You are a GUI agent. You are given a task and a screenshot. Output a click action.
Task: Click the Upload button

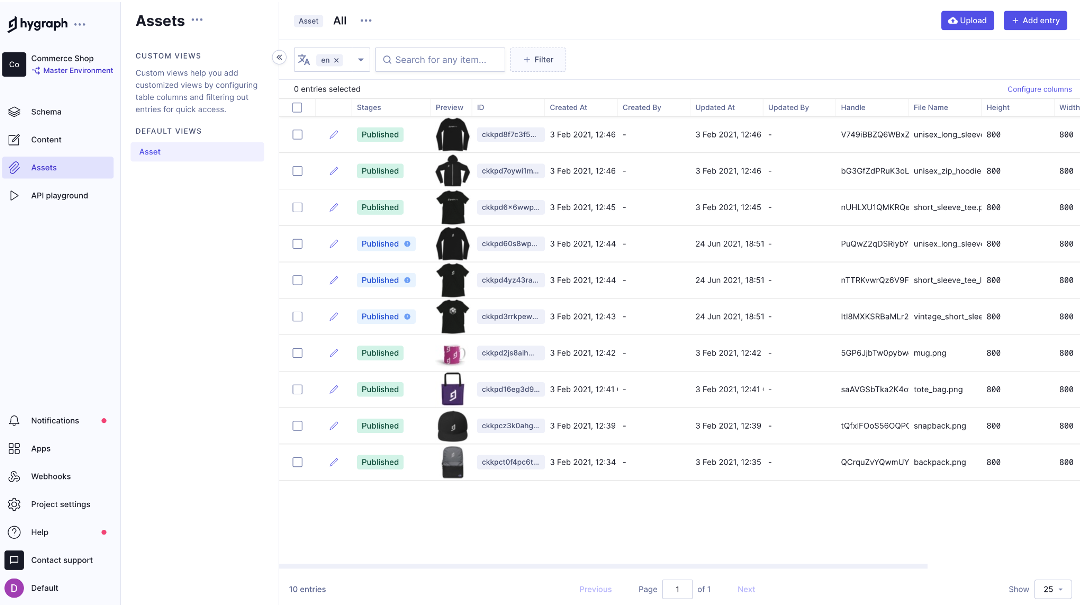tap(967, 20)
